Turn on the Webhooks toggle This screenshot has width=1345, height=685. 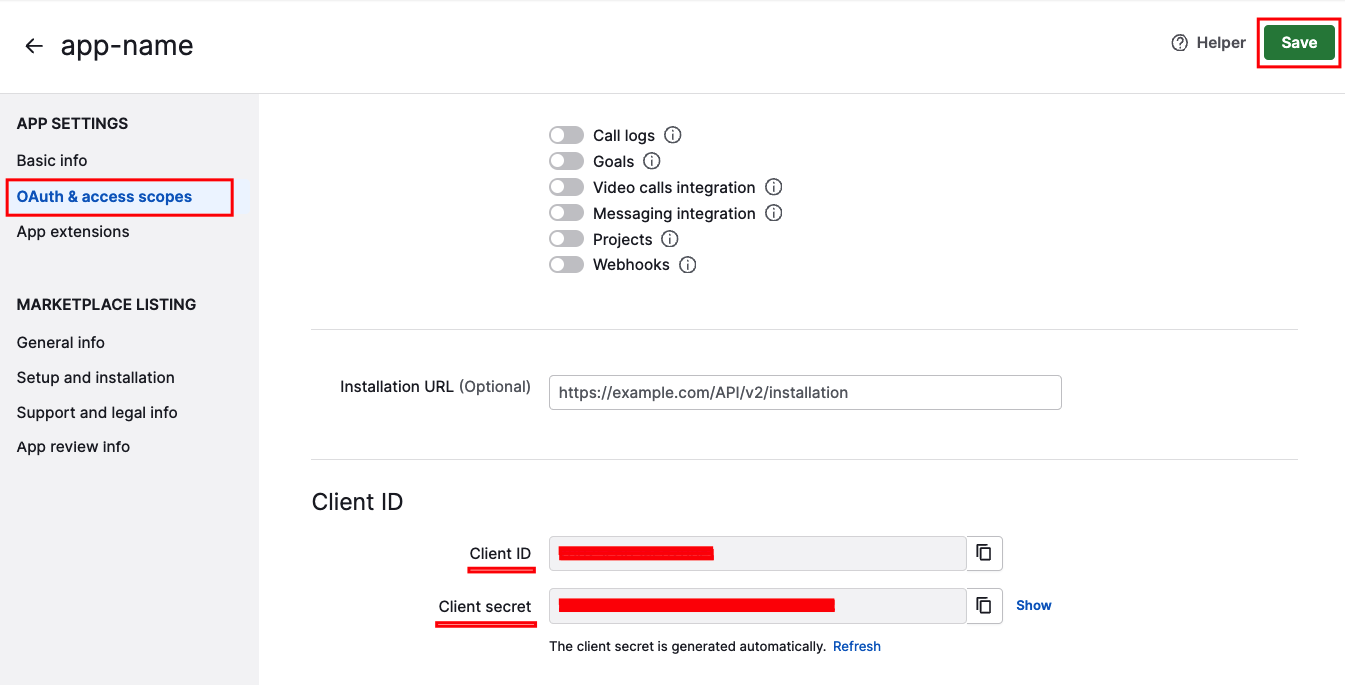click(x=566, y=264)
